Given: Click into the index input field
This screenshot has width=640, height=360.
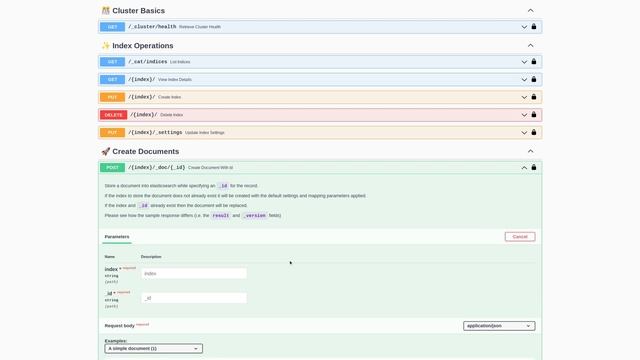Looking at the screenshot, I should tap(194, 273).
